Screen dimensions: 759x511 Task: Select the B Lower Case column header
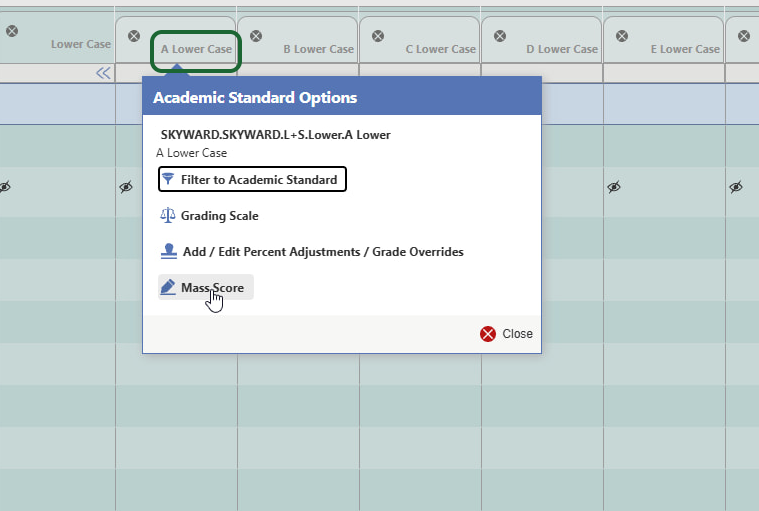tap(319, 49)
